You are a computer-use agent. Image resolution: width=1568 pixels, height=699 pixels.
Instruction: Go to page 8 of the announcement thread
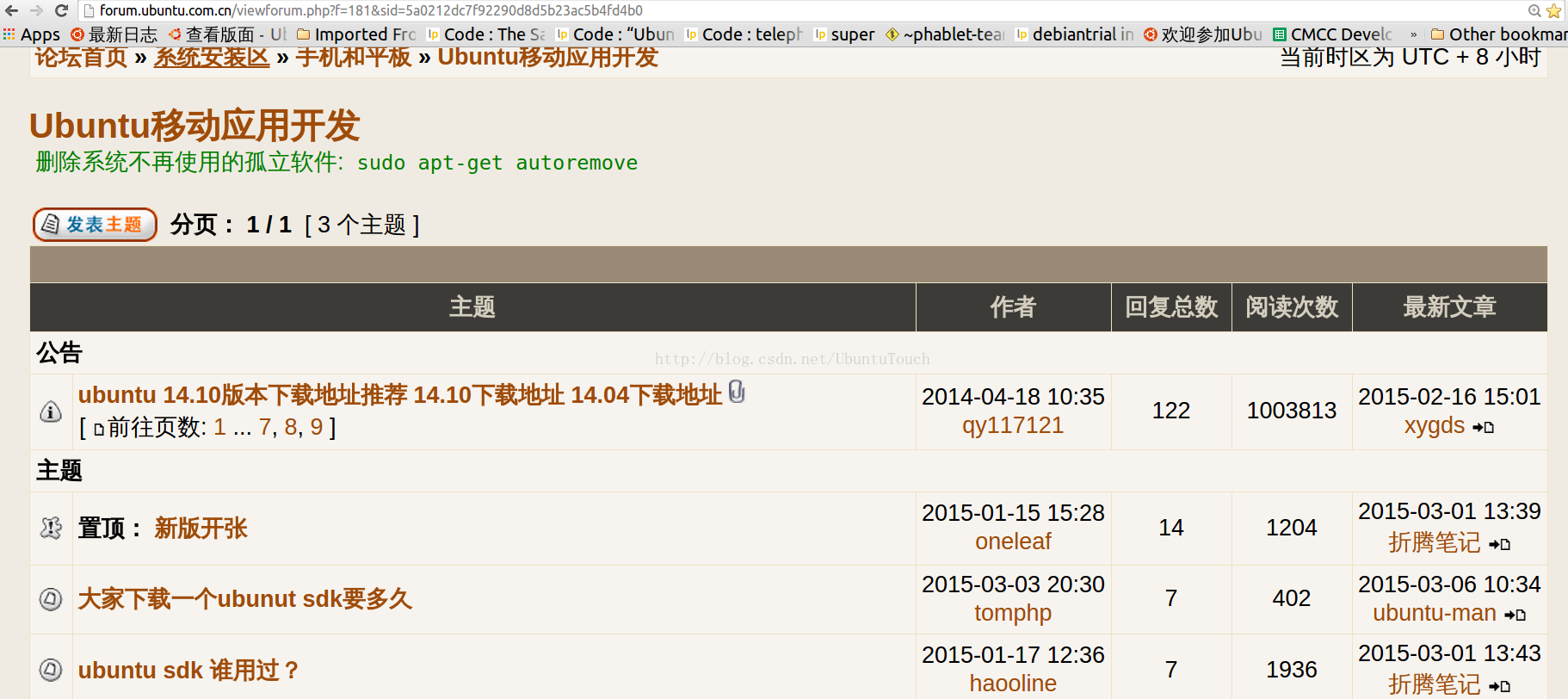(291, 427)
